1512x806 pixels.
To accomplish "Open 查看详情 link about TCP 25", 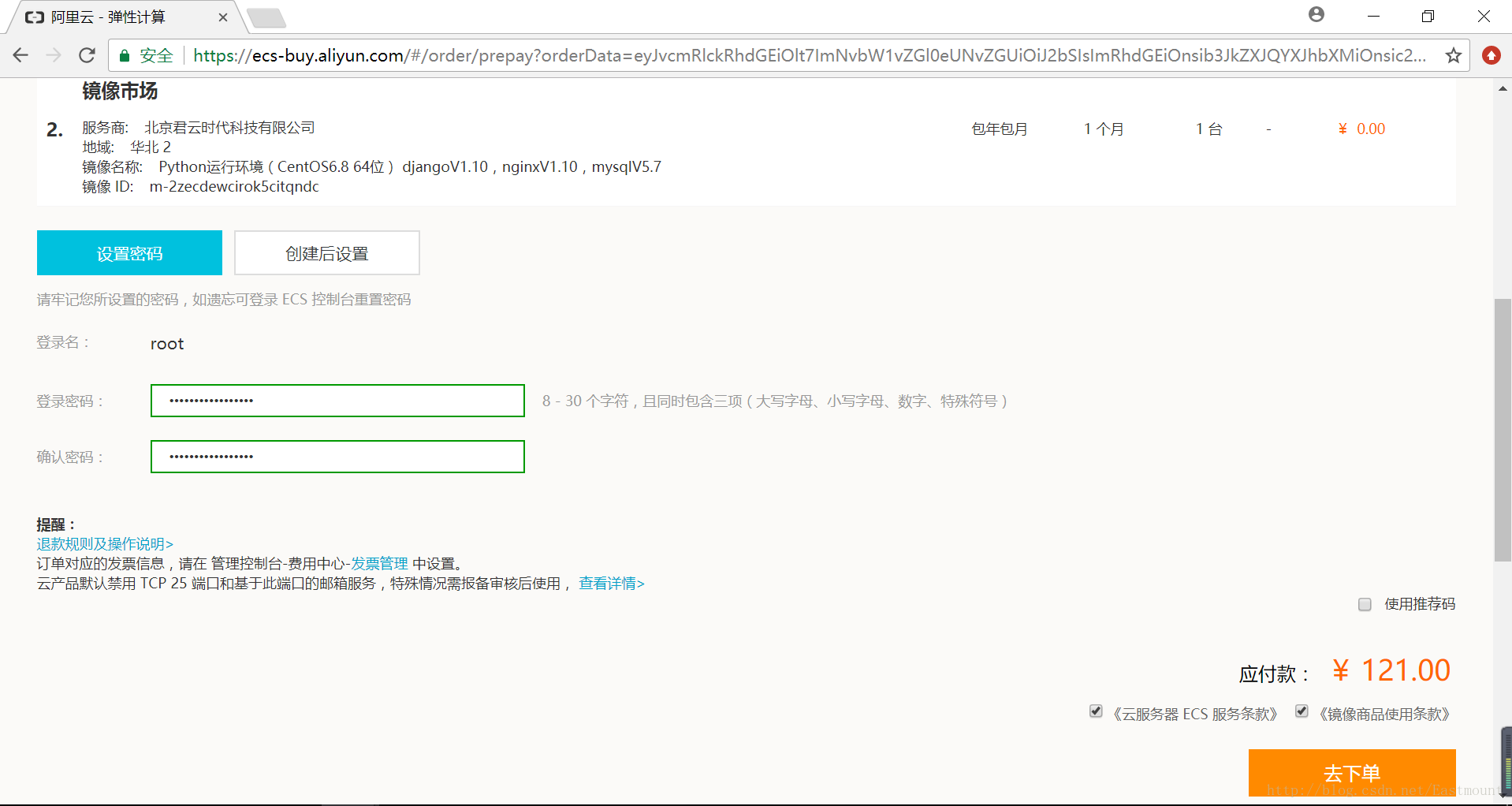I will [612, 584].
